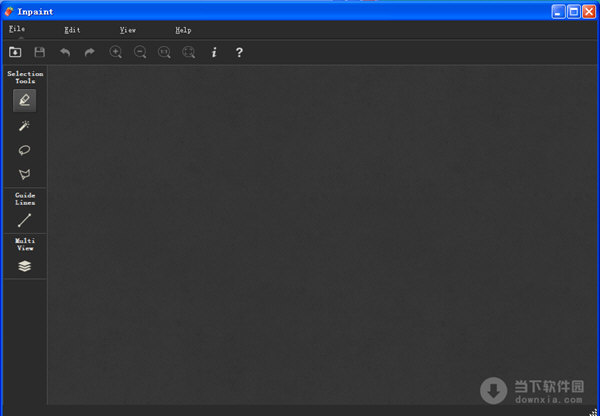Open the Edit menu
Screen dimensions: 600x416
tap(72, 30)
